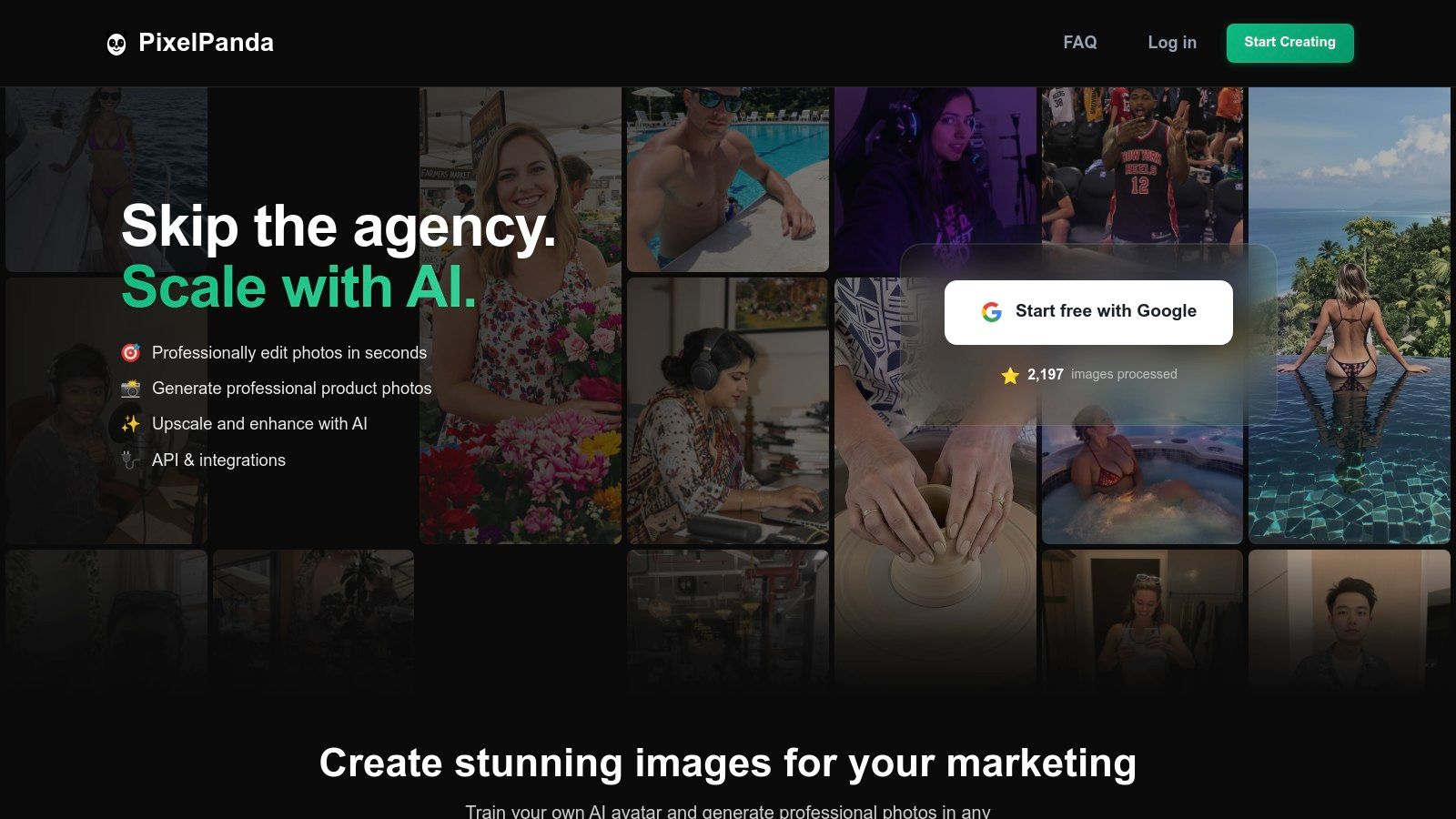Open the flower market woman photo

coord(521,315)
